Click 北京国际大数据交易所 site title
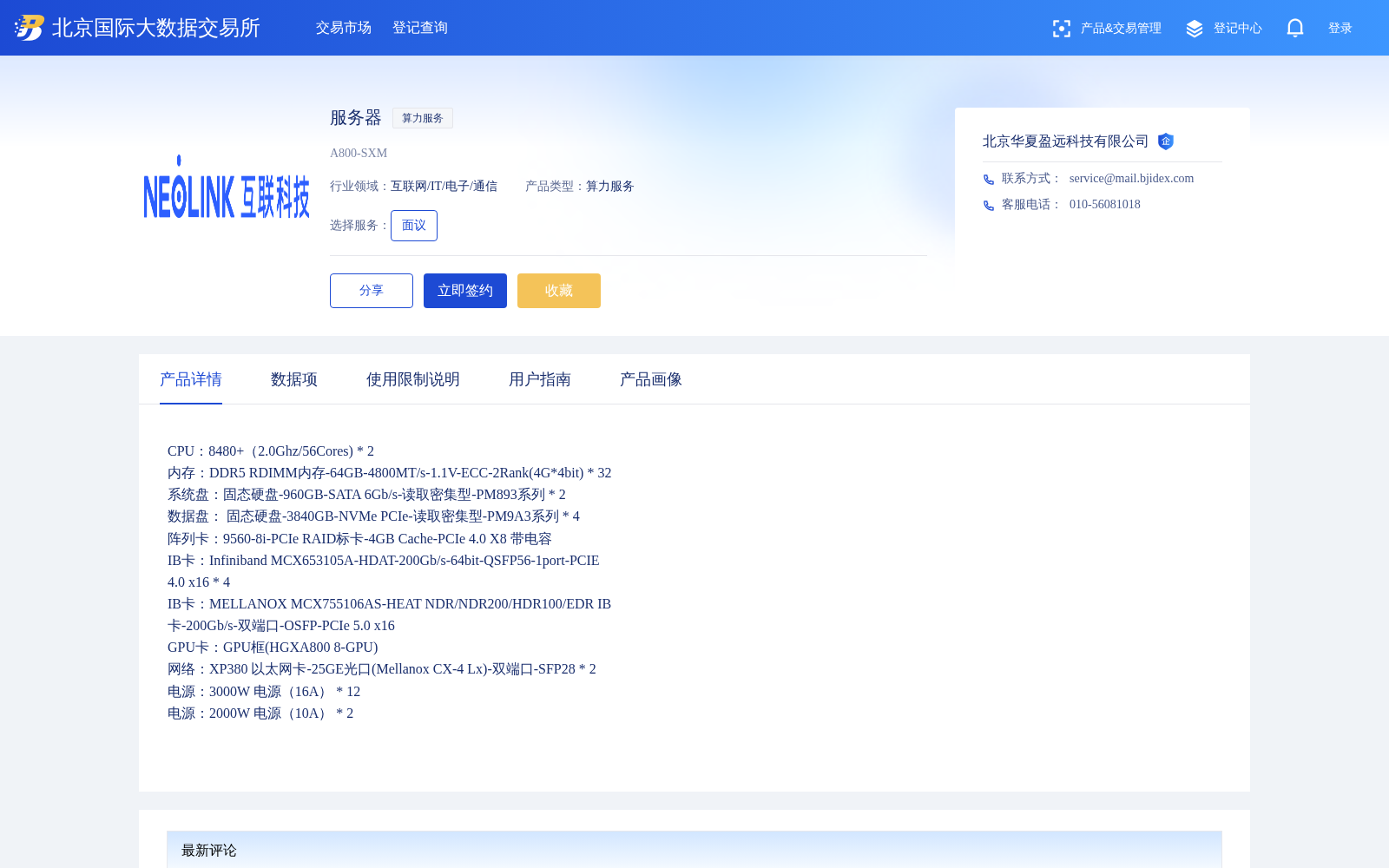Screen dimensions: 1389x868 coord(156,28)
